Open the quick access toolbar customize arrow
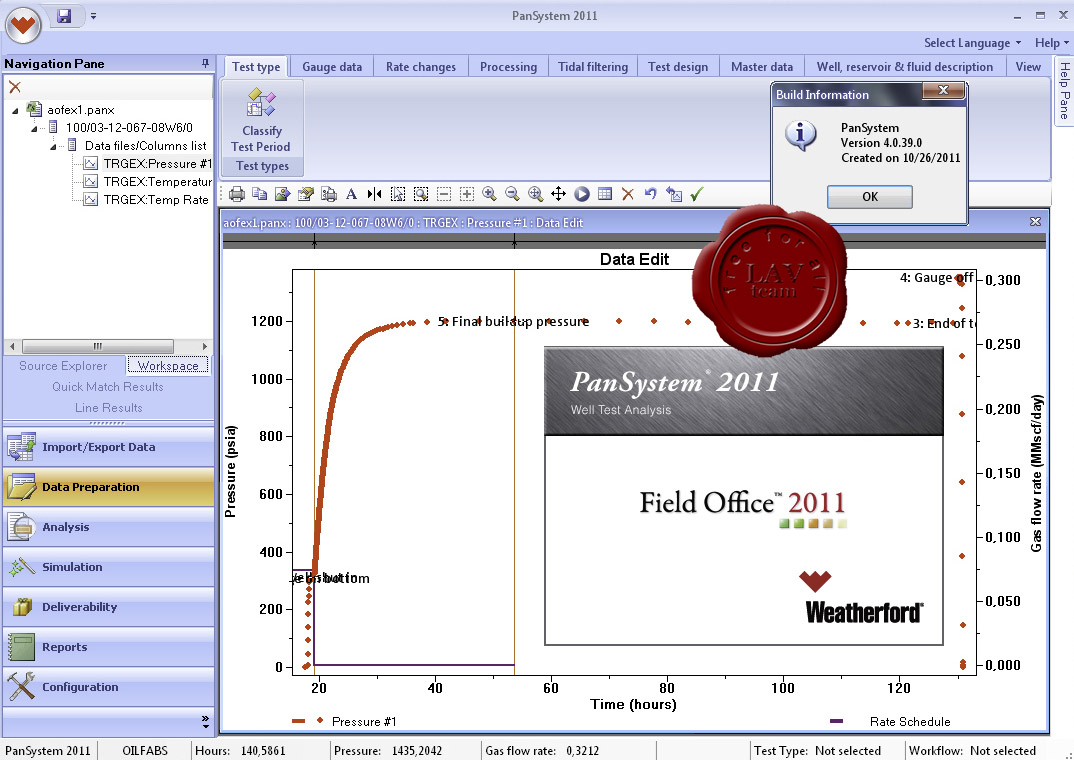 93,15
